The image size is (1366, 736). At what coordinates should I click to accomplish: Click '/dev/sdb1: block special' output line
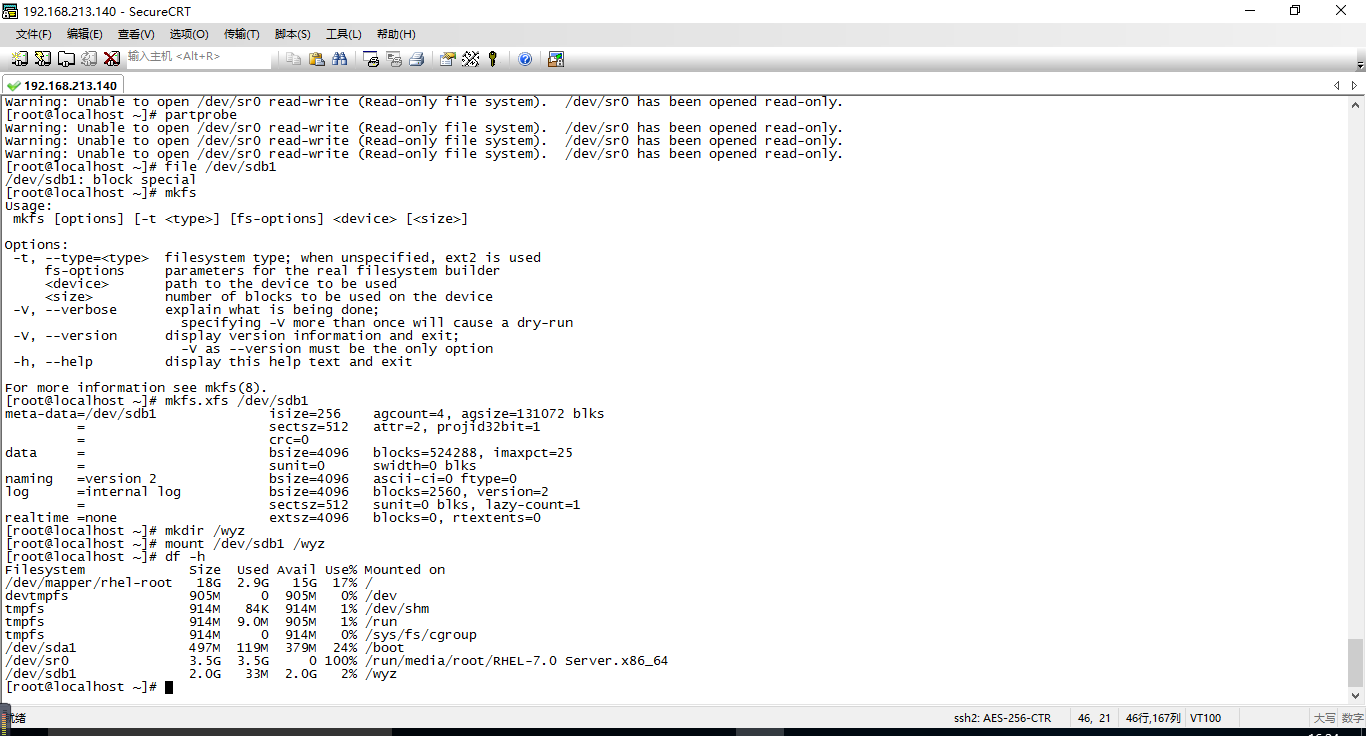click(100, 180)
